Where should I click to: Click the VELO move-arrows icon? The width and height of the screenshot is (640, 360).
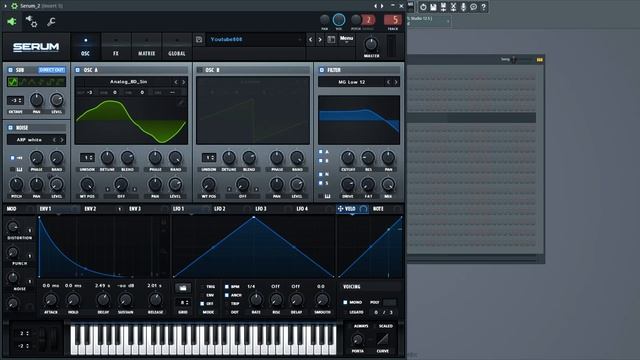tap(340, 209)
